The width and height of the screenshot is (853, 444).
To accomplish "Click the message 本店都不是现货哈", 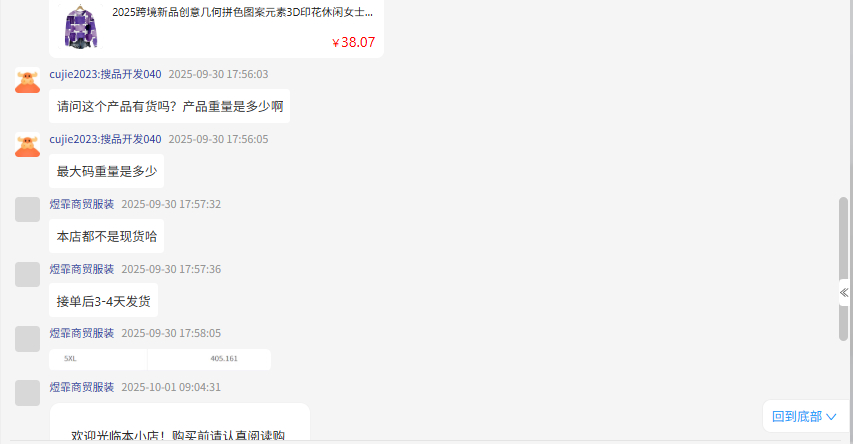I will pos(107,236).
